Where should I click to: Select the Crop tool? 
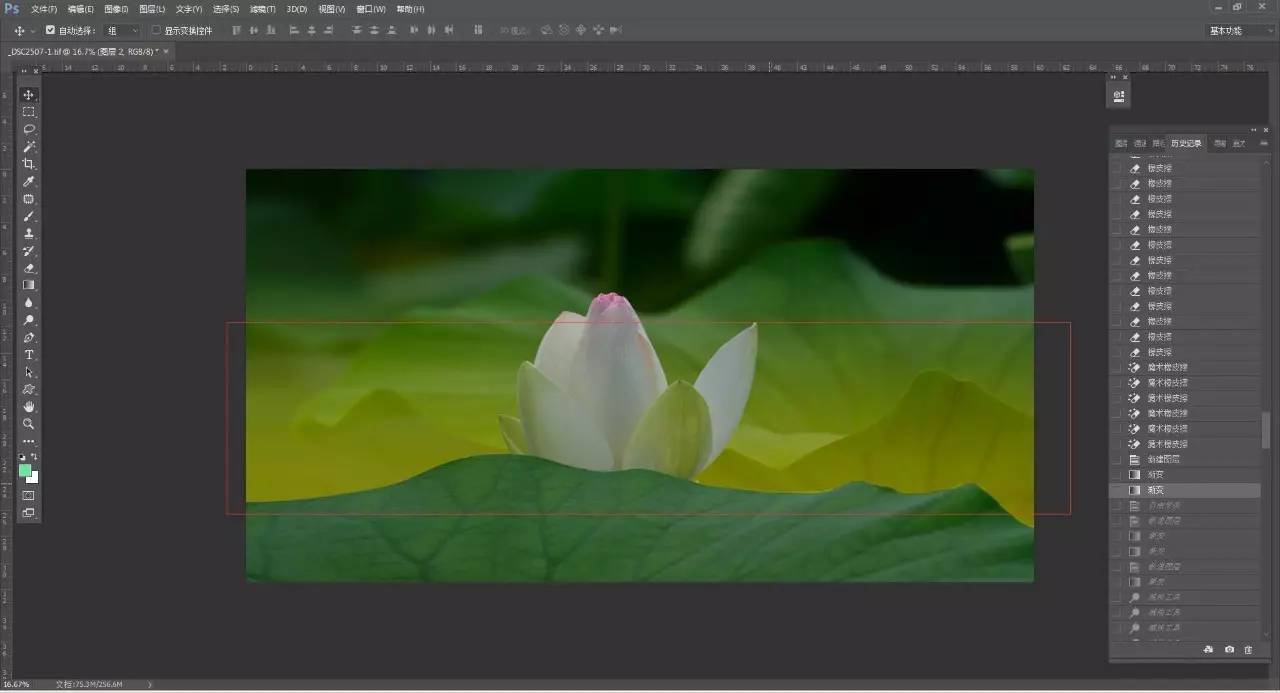[x=29, y=164]
